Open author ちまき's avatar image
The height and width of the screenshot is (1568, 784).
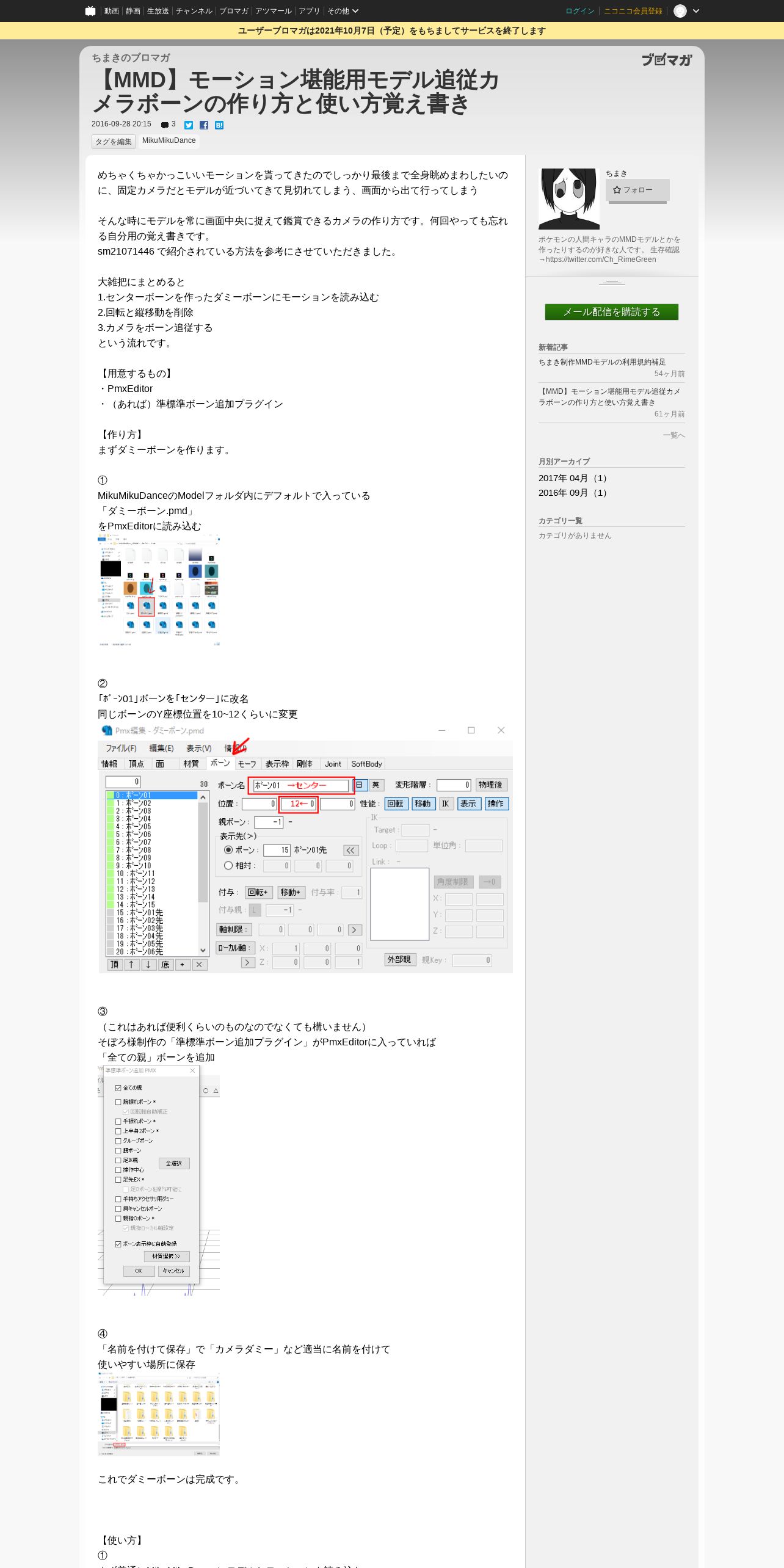point(569,199)
